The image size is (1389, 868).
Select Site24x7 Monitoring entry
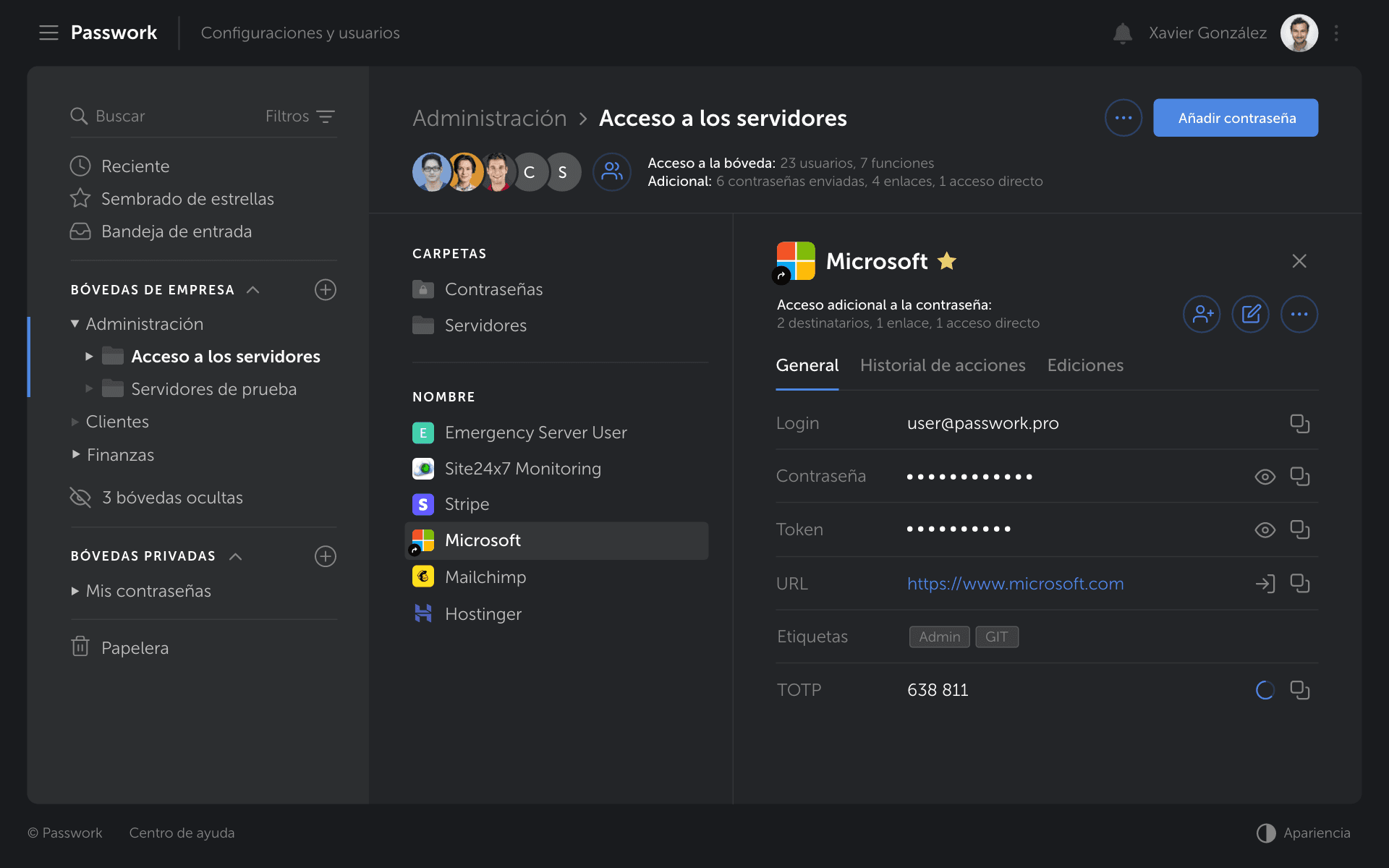(x=507, y=469)
